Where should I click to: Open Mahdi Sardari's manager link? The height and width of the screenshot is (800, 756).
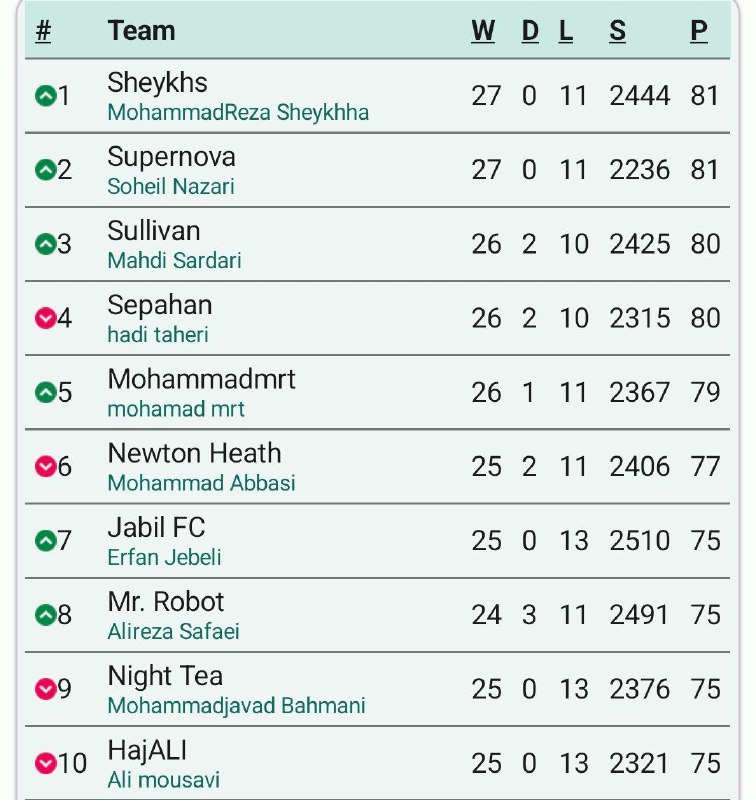174,261
